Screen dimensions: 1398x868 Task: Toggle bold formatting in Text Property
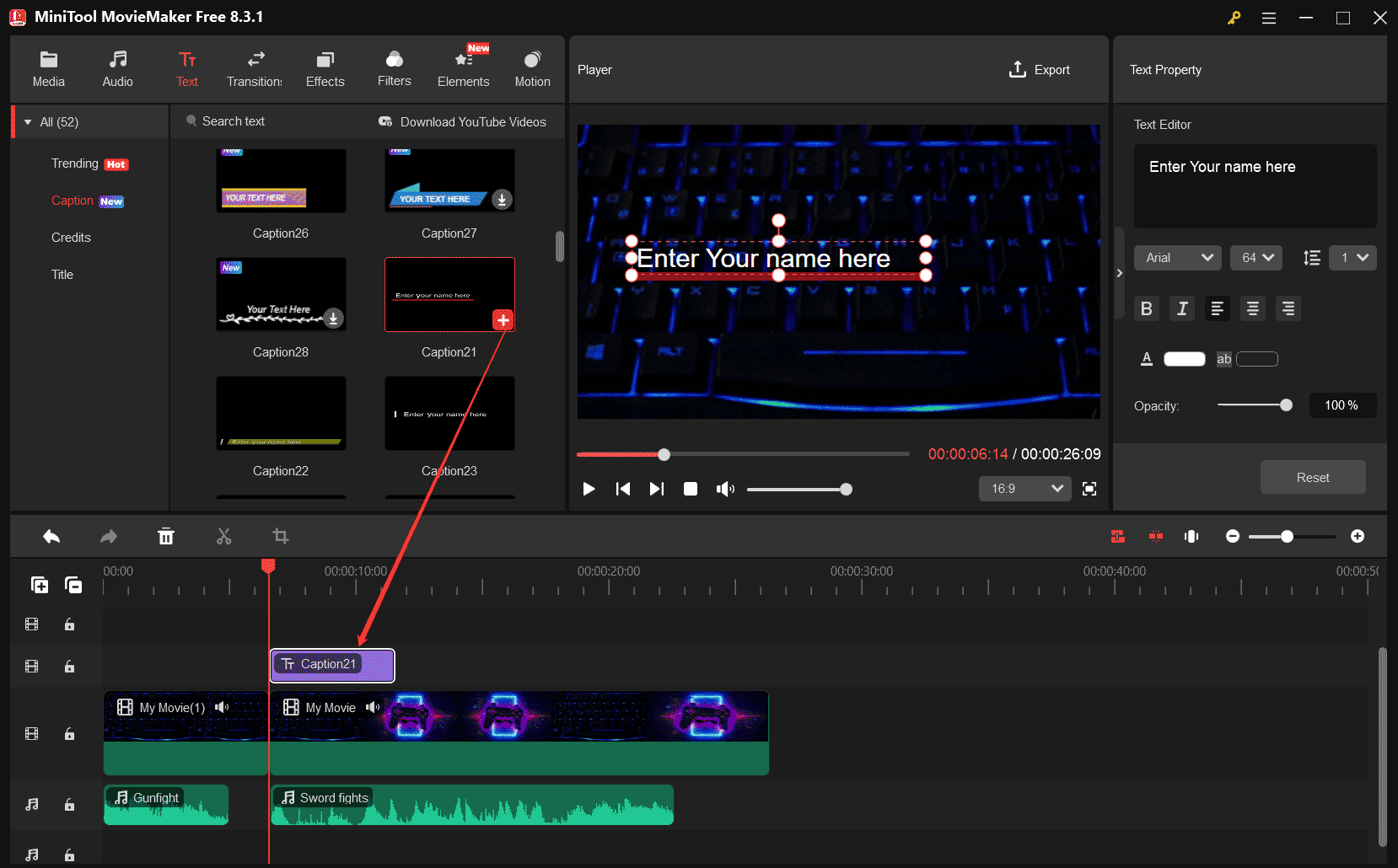point(1146,308)
